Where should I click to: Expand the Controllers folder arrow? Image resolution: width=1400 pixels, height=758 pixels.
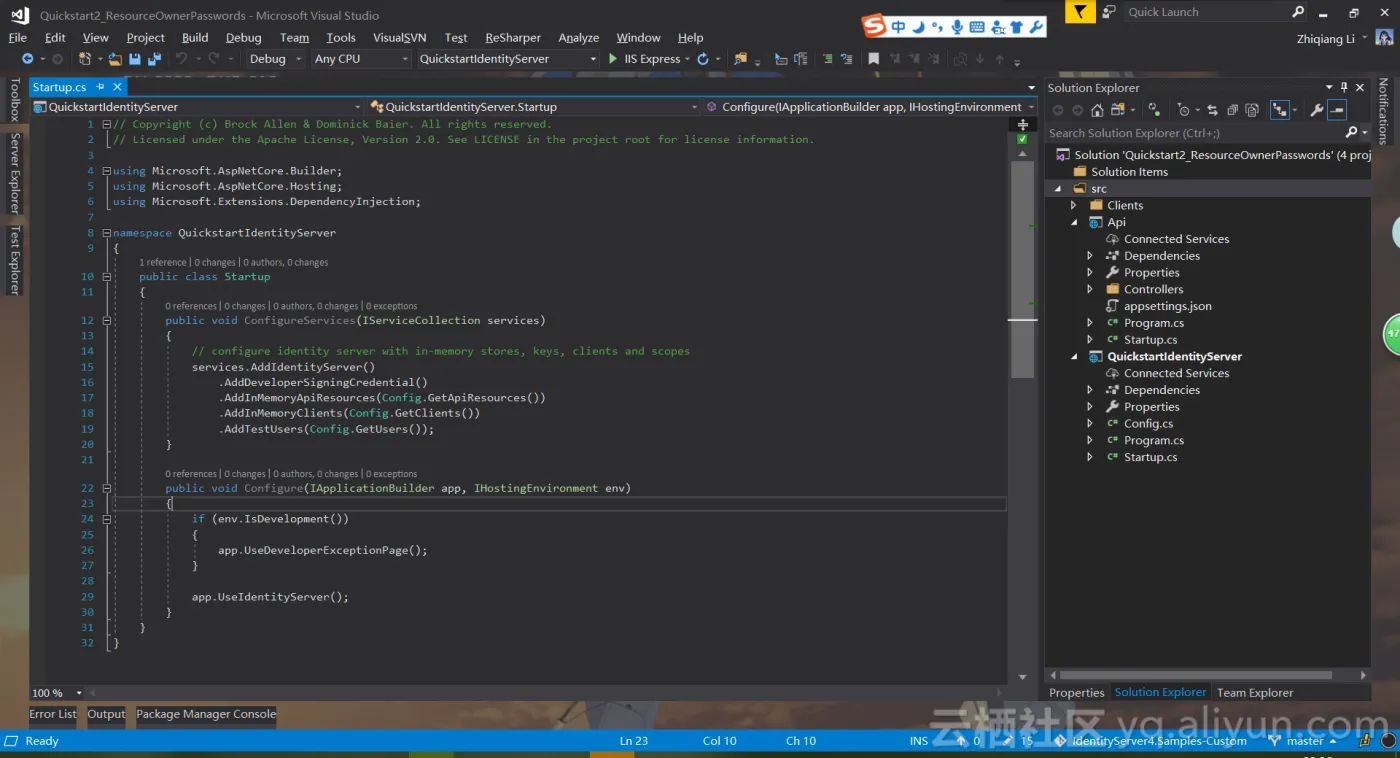1090,289
